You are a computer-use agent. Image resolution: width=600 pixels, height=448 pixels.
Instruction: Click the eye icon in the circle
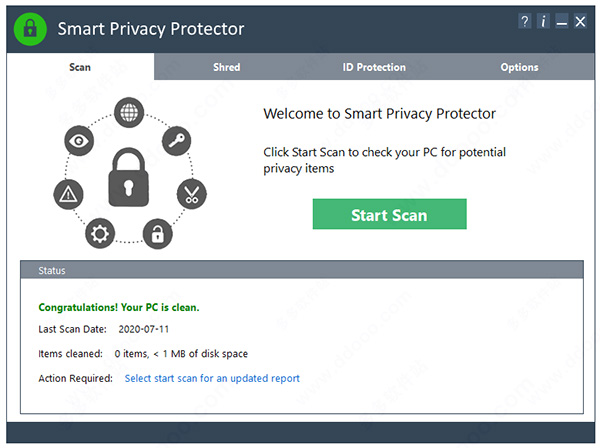coord(80,141)
